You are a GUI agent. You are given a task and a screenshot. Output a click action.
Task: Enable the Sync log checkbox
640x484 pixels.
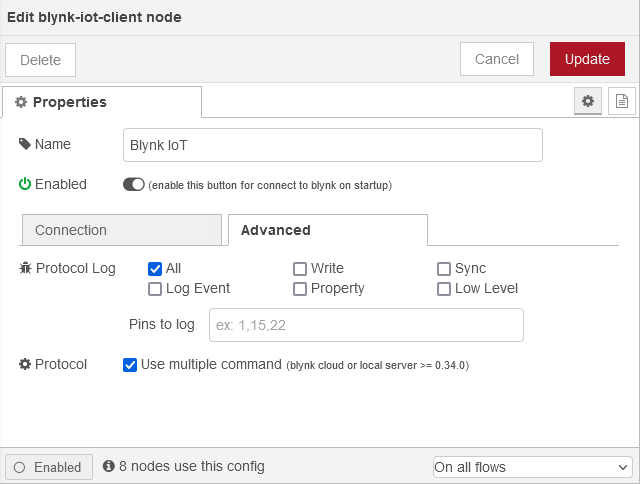pyautogui.click(x=444, y=269)
